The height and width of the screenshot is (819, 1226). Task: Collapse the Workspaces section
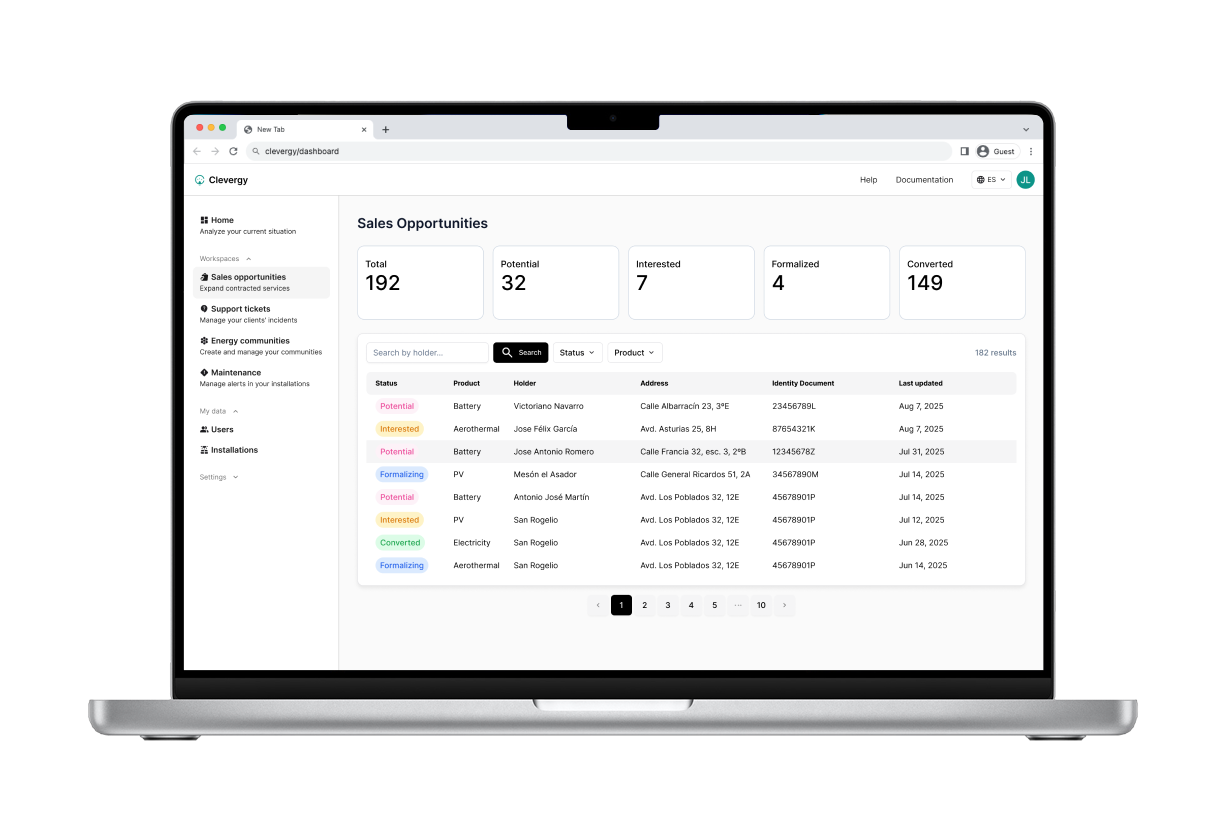click(226, 259)
